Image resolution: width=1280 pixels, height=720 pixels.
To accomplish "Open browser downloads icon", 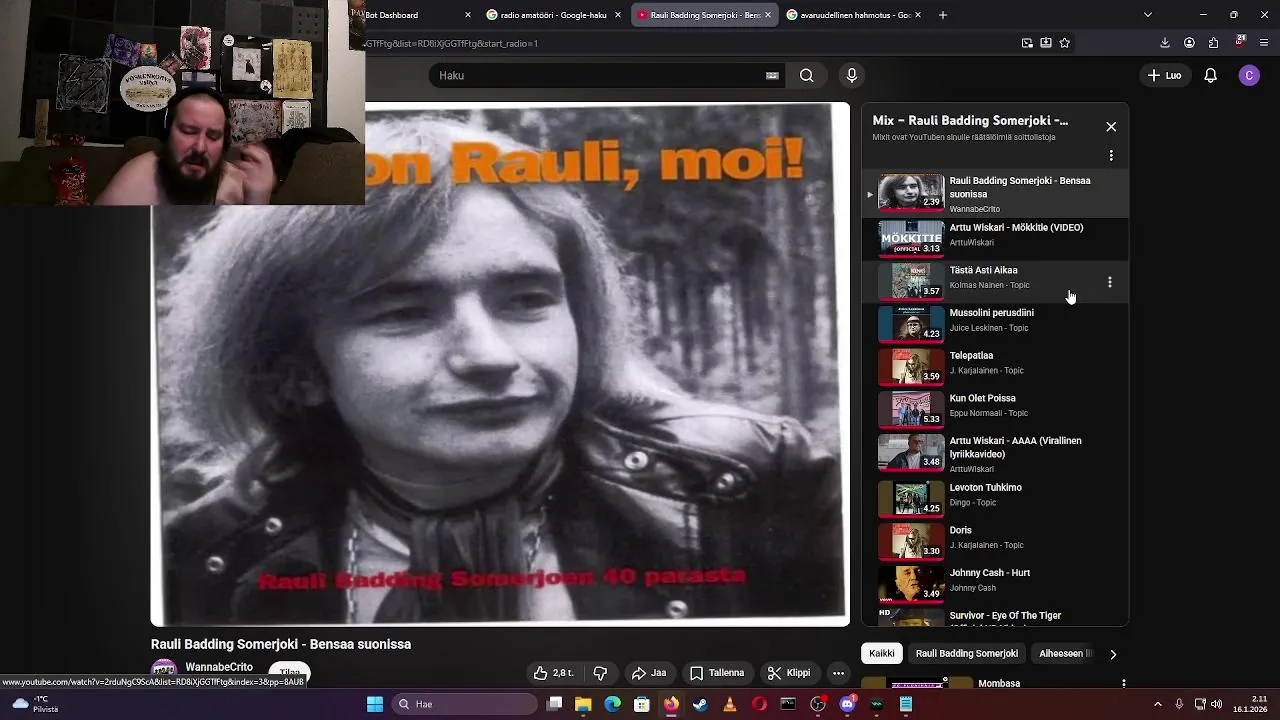I will pyautogui.click(x=1164, y=43).
